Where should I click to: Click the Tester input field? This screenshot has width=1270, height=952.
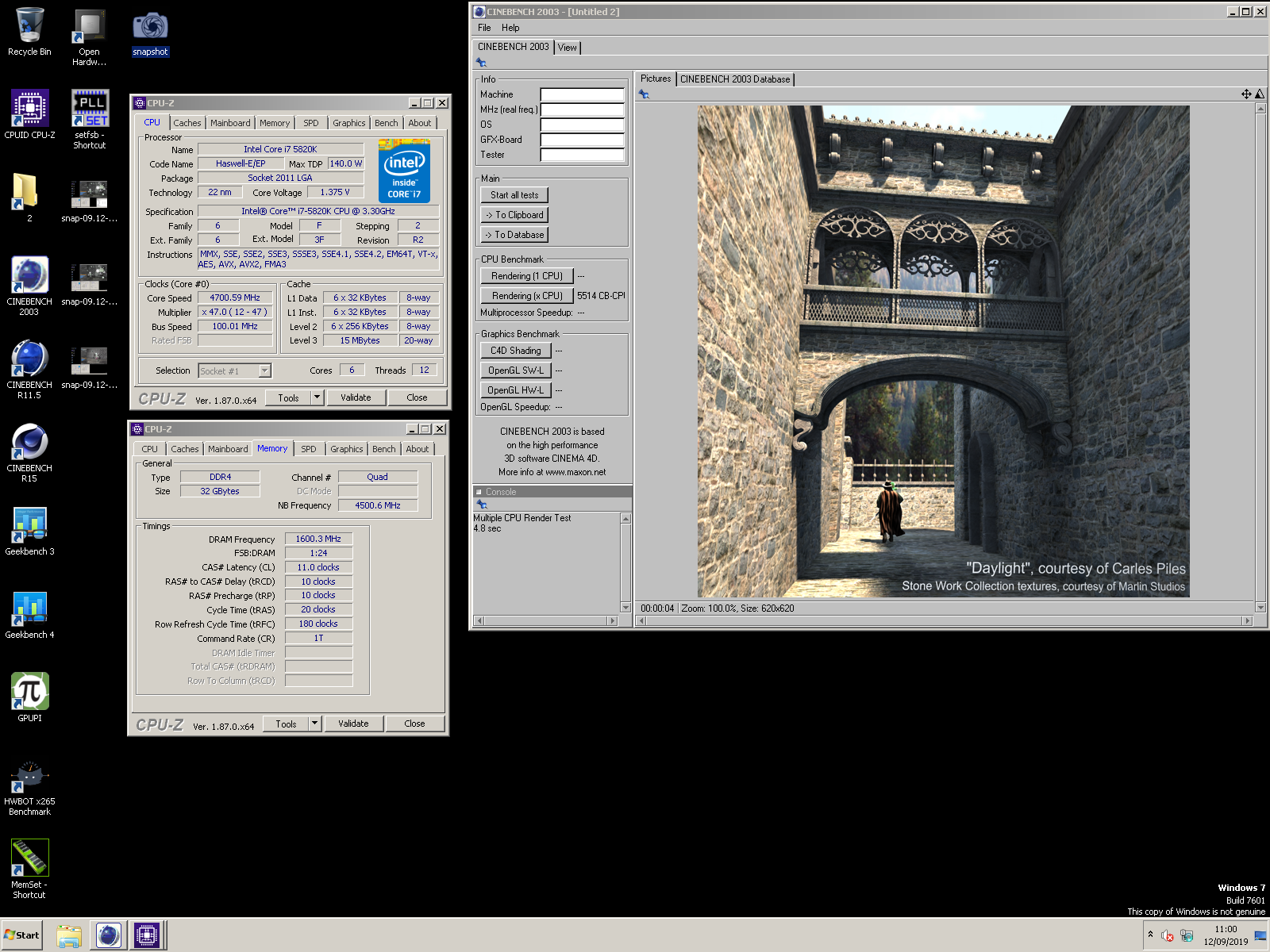point(582,155)
